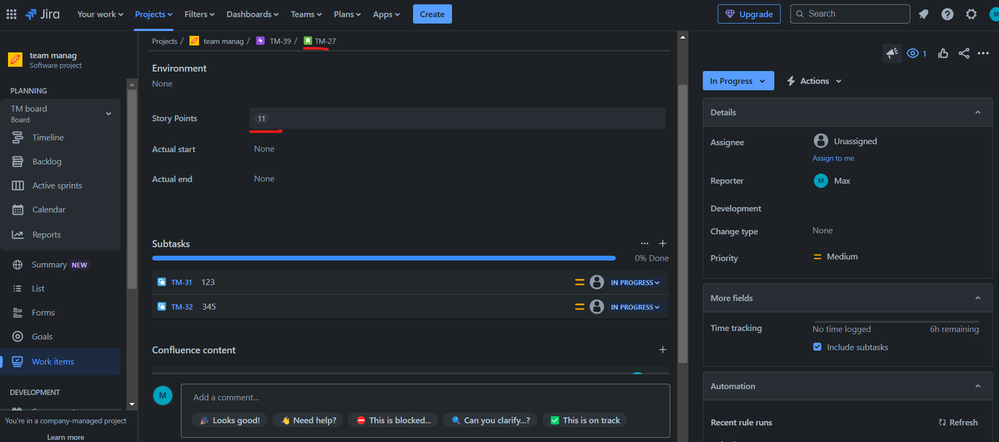999x442 pixels.
Task: Toggle the Include subtasks checkbox
Action: 817,347
